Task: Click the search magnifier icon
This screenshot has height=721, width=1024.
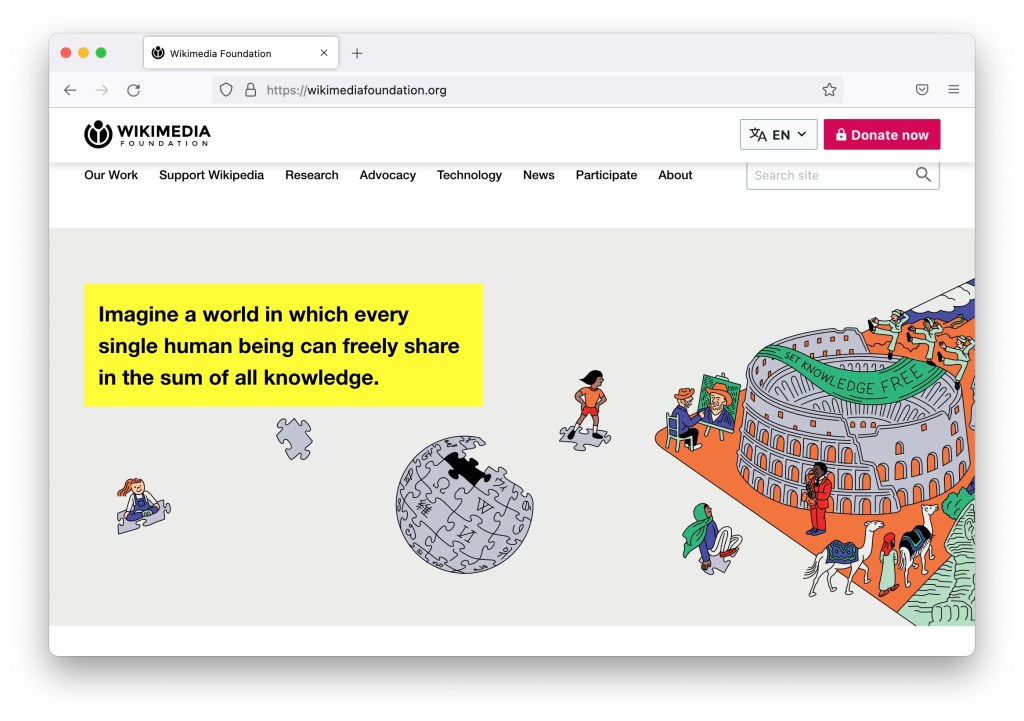Action: (x=923, y=175)
